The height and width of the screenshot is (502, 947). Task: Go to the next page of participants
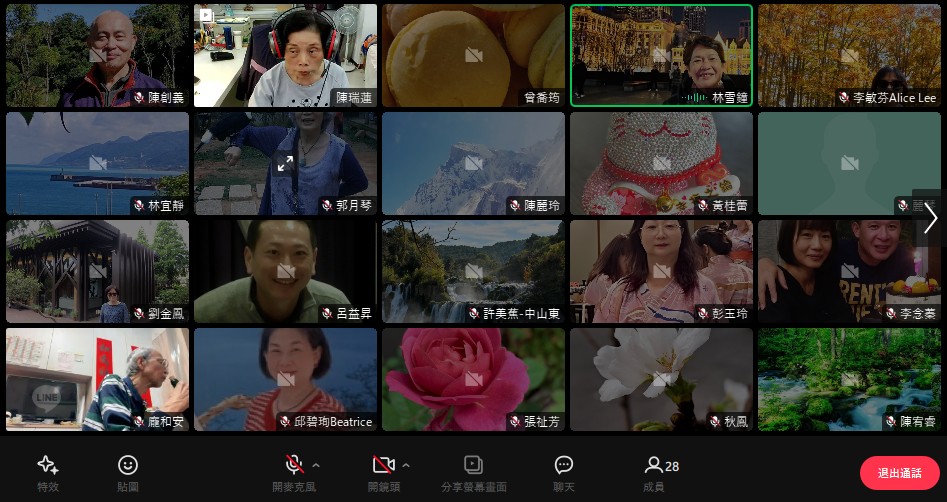(x=930, y=218)
